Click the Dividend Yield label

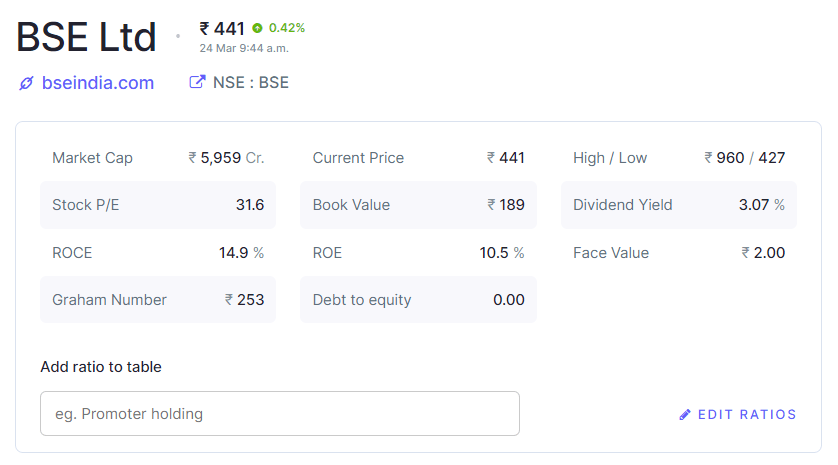pyautogui.click(x=623, y=205)
